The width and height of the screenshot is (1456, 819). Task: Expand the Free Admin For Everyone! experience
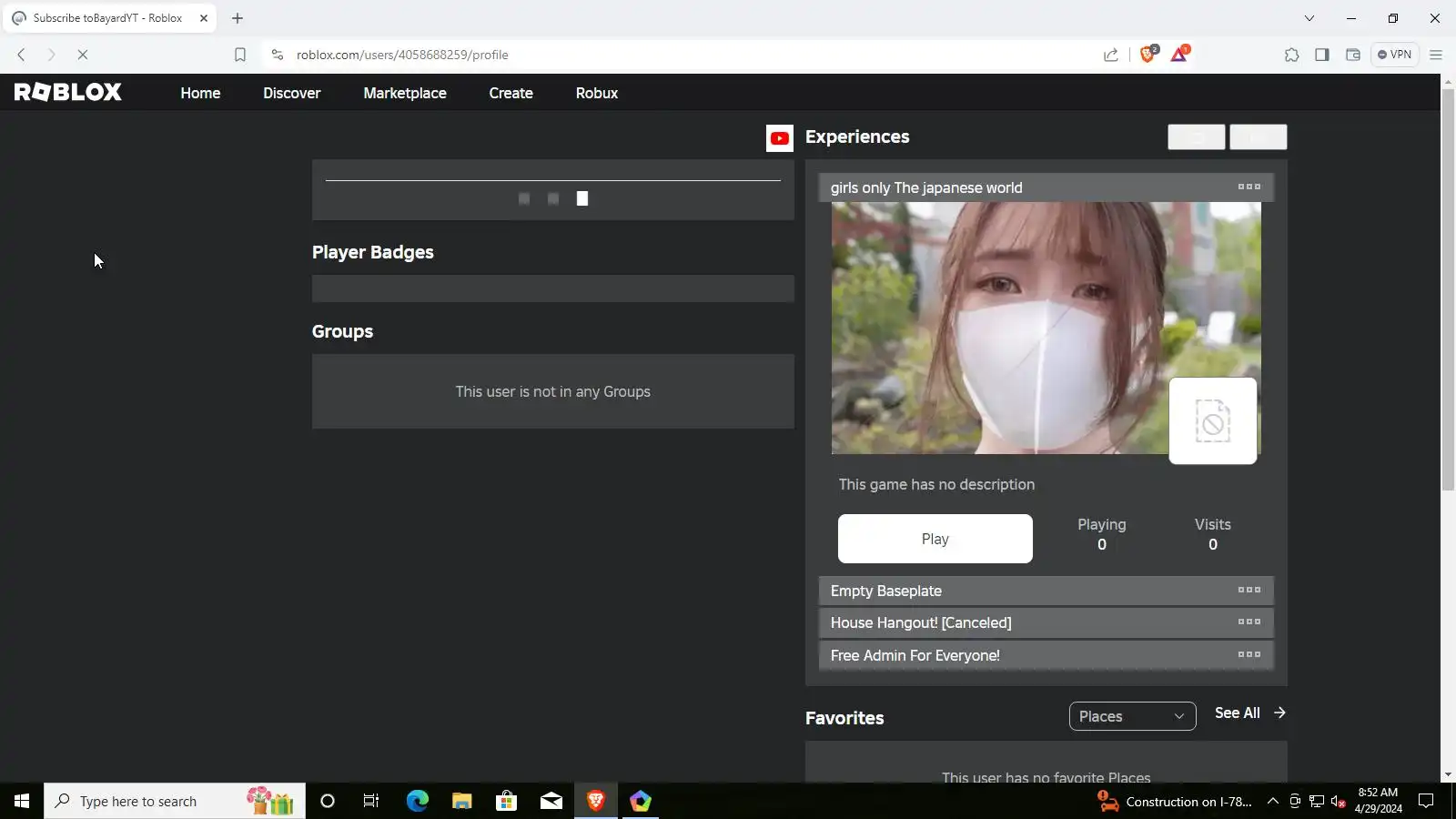click(x=1046, y=655)
